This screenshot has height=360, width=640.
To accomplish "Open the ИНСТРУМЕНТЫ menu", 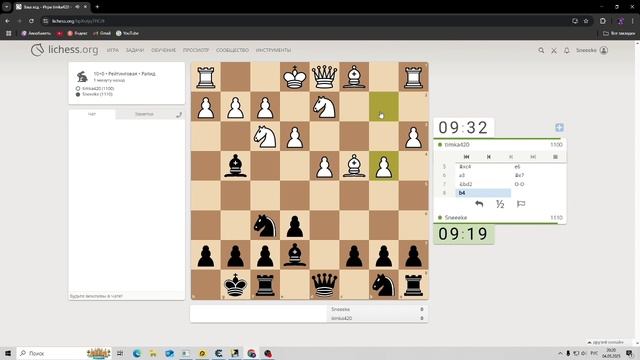I will 273,50.
